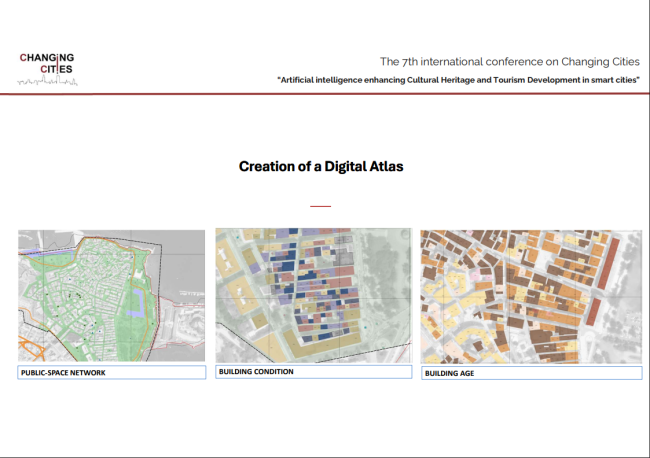Click the orange road junction in the public-space map corner

[31, 348]
